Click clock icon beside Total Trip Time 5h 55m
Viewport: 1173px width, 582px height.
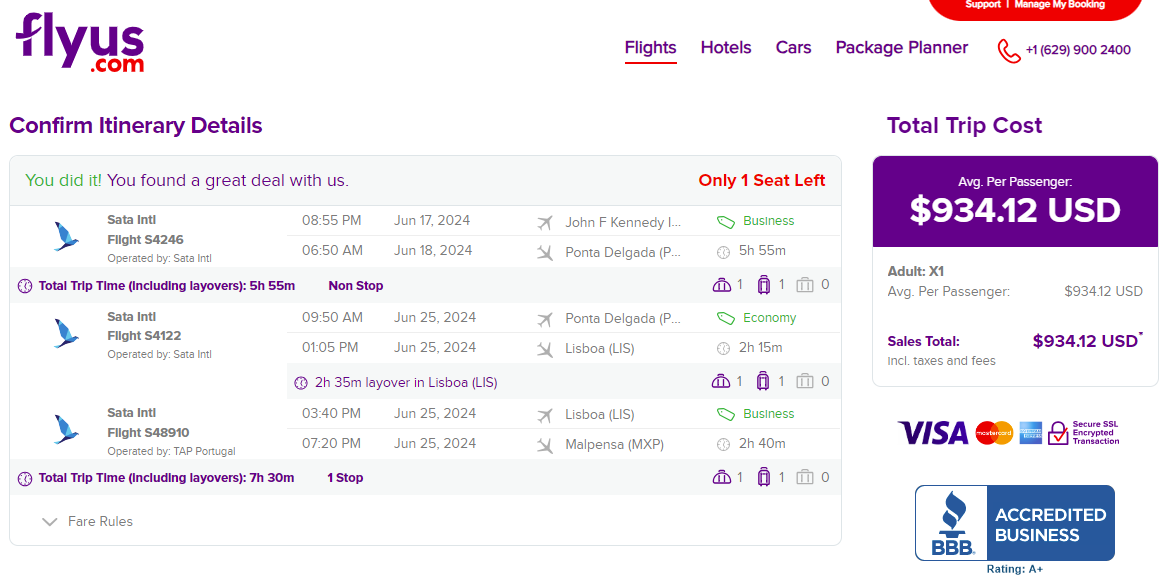point(25,286)
